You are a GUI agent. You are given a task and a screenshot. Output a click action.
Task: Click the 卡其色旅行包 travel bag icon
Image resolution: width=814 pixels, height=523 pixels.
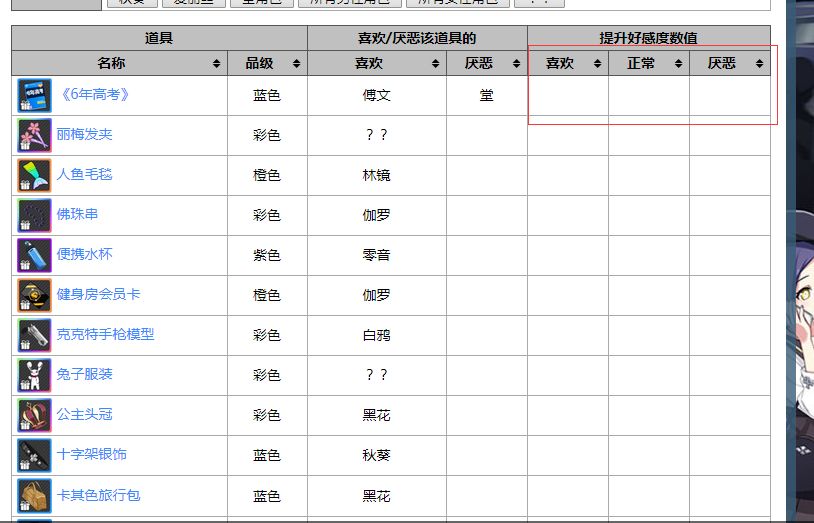[34, 495]
